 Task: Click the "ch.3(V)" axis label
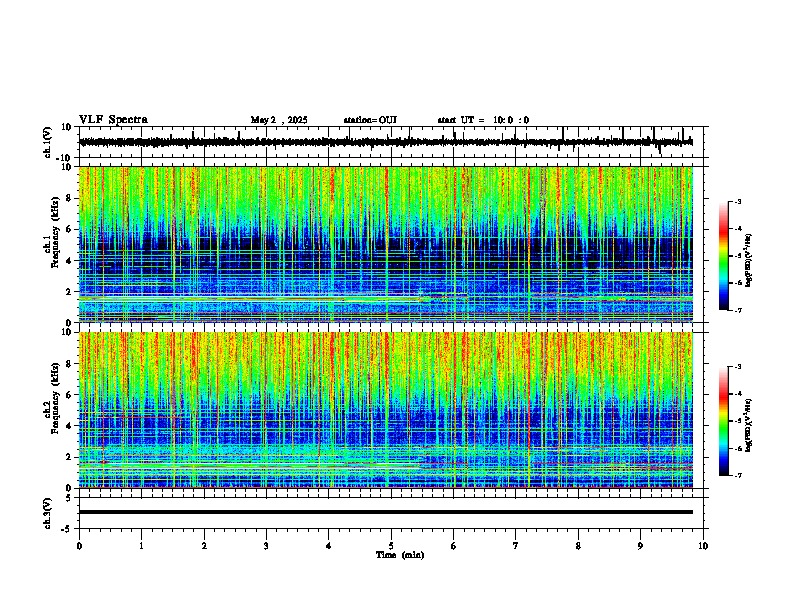[48, 513]
